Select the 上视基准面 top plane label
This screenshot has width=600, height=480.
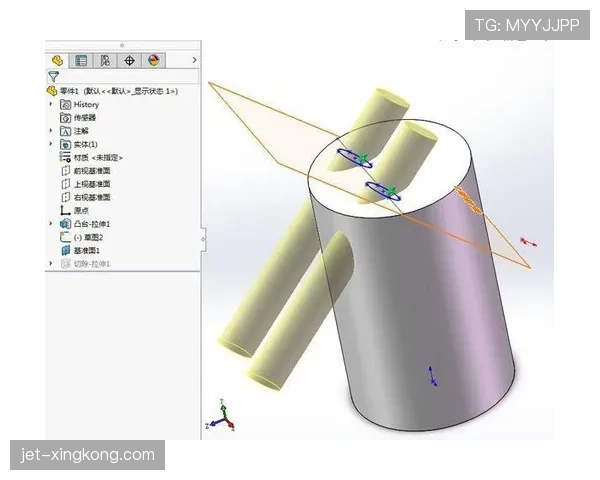click(x=92, y=184)
